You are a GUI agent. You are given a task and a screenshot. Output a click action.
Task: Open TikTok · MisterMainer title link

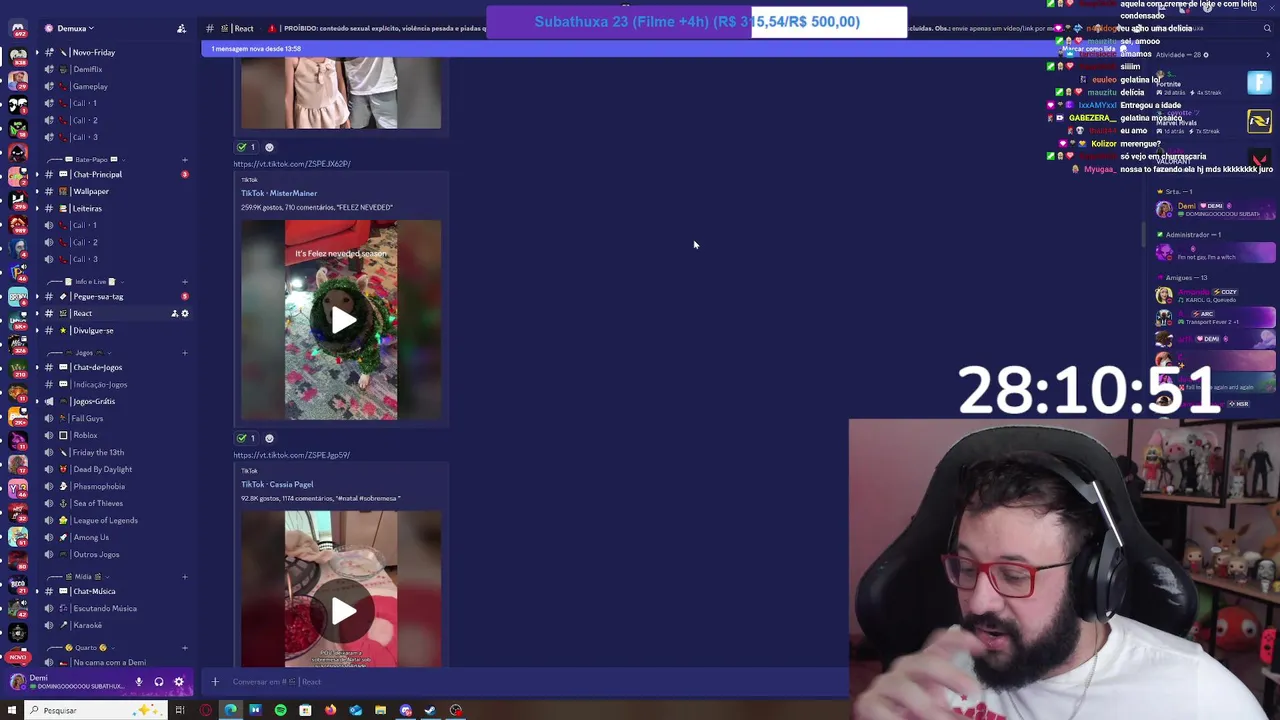(x=279, y=193)
